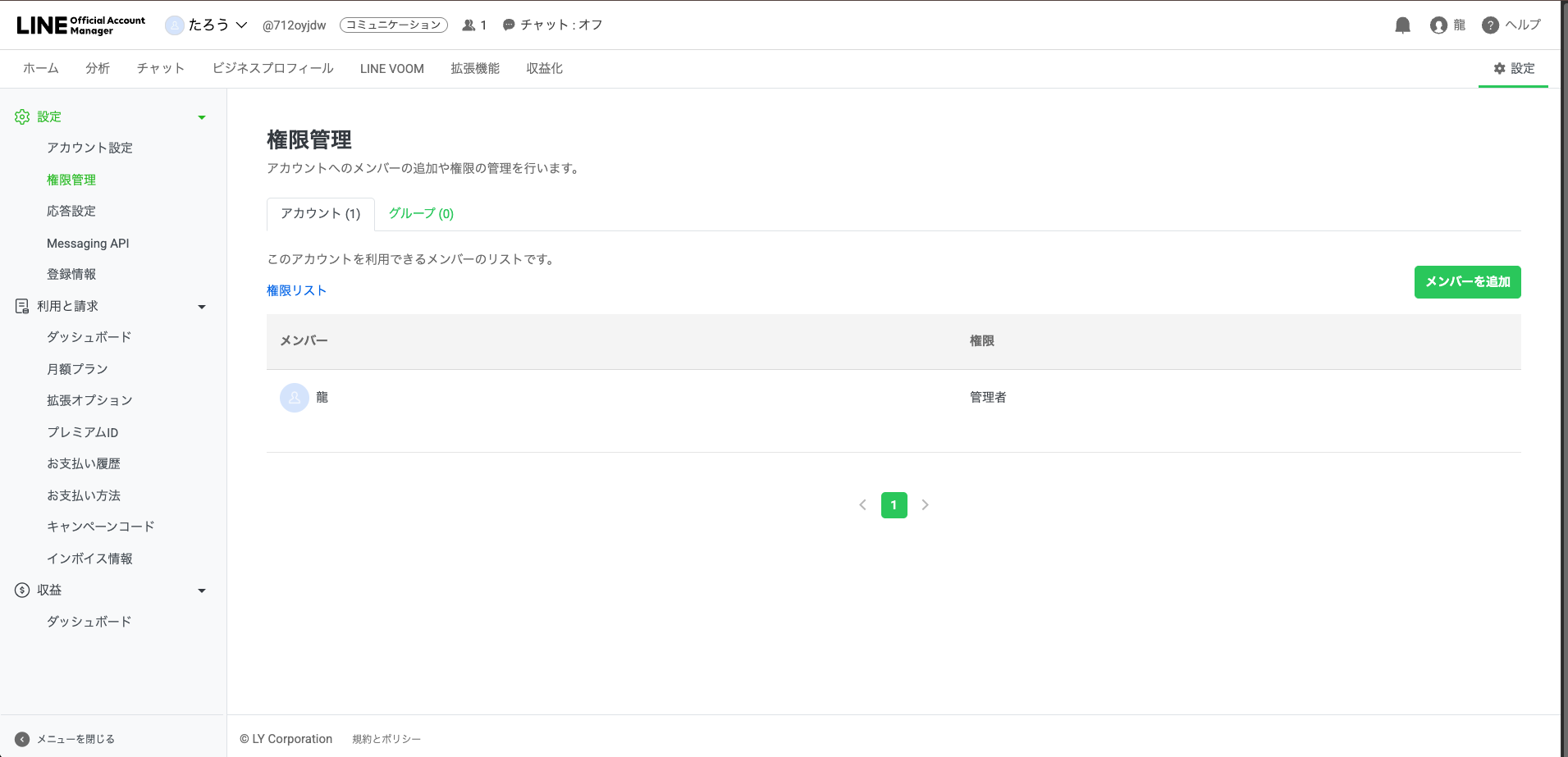Open the 拡張機能 menu
1568x757 pixels.
pos(475,69)
